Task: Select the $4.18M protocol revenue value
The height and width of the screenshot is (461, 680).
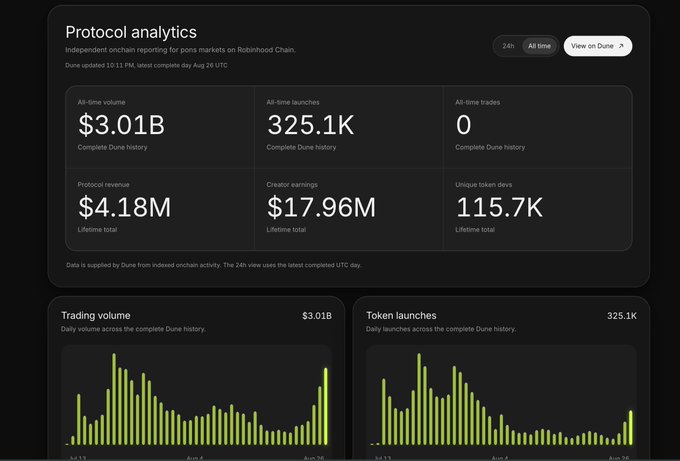Action: point(124,207)
